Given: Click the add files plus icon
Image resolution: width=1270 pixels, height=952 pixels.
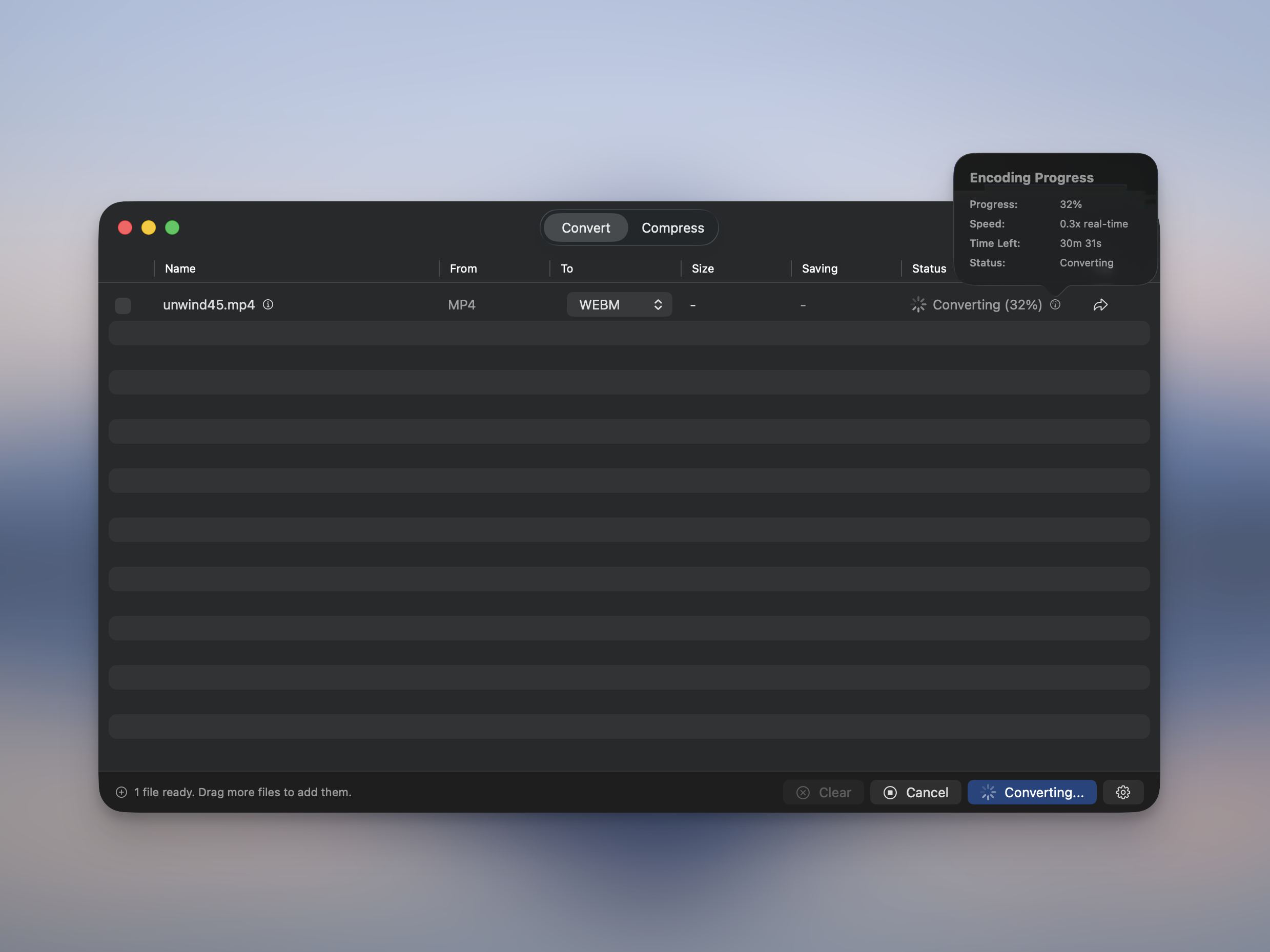Looking at the screenshot, I should click(x=121, y=792).
